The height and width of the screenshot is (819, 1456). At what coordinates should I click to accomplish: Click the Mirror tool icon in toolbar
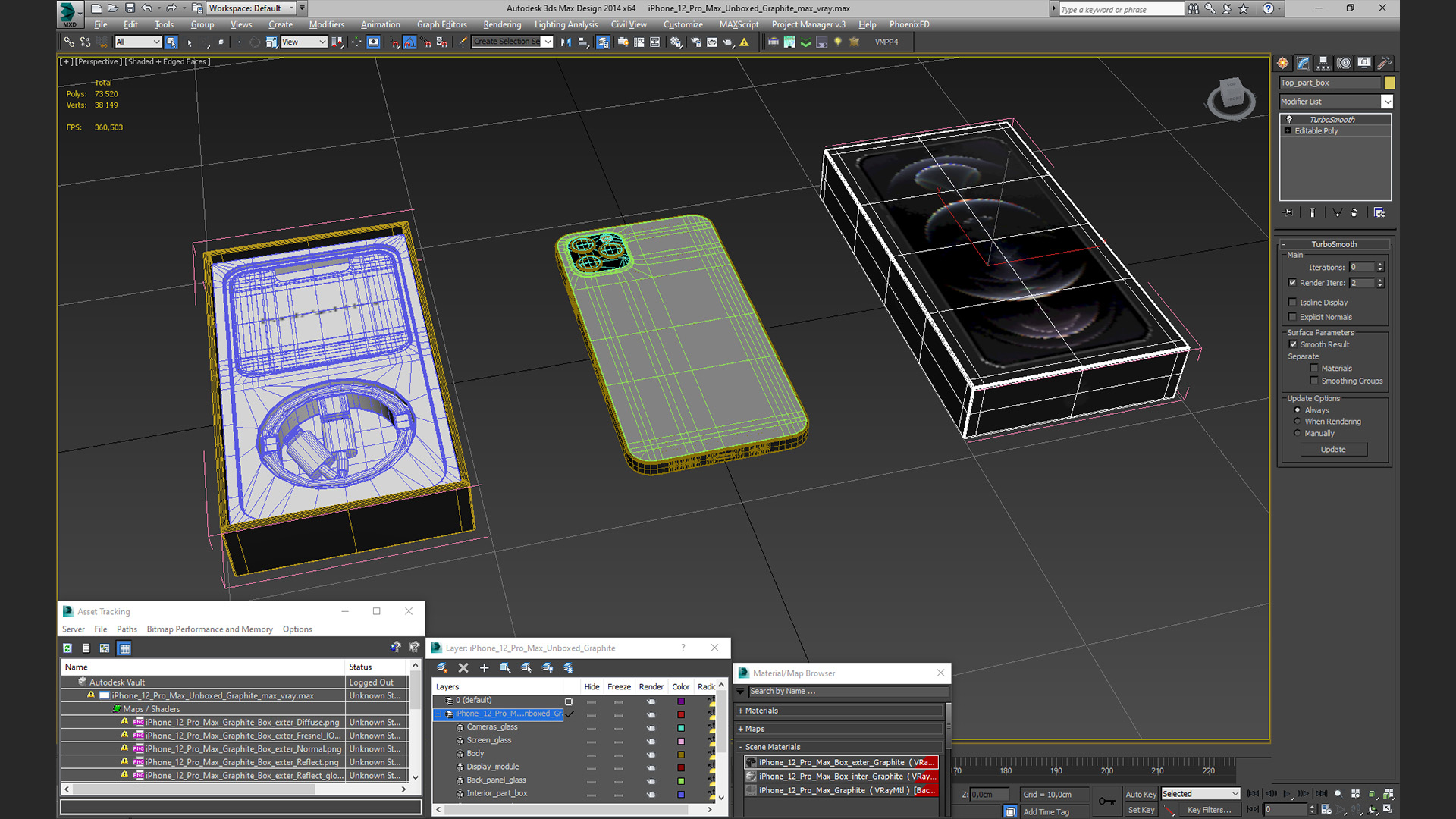click(566, 42)
